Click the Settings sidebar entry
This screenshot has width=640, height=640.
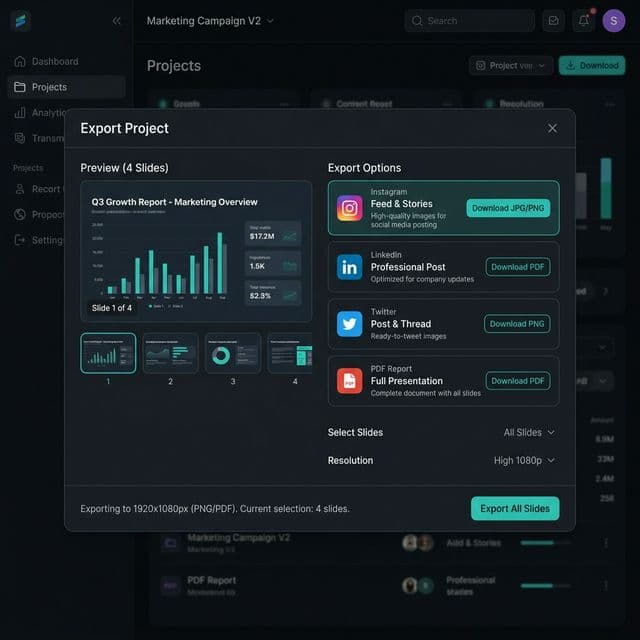(39, 240)
